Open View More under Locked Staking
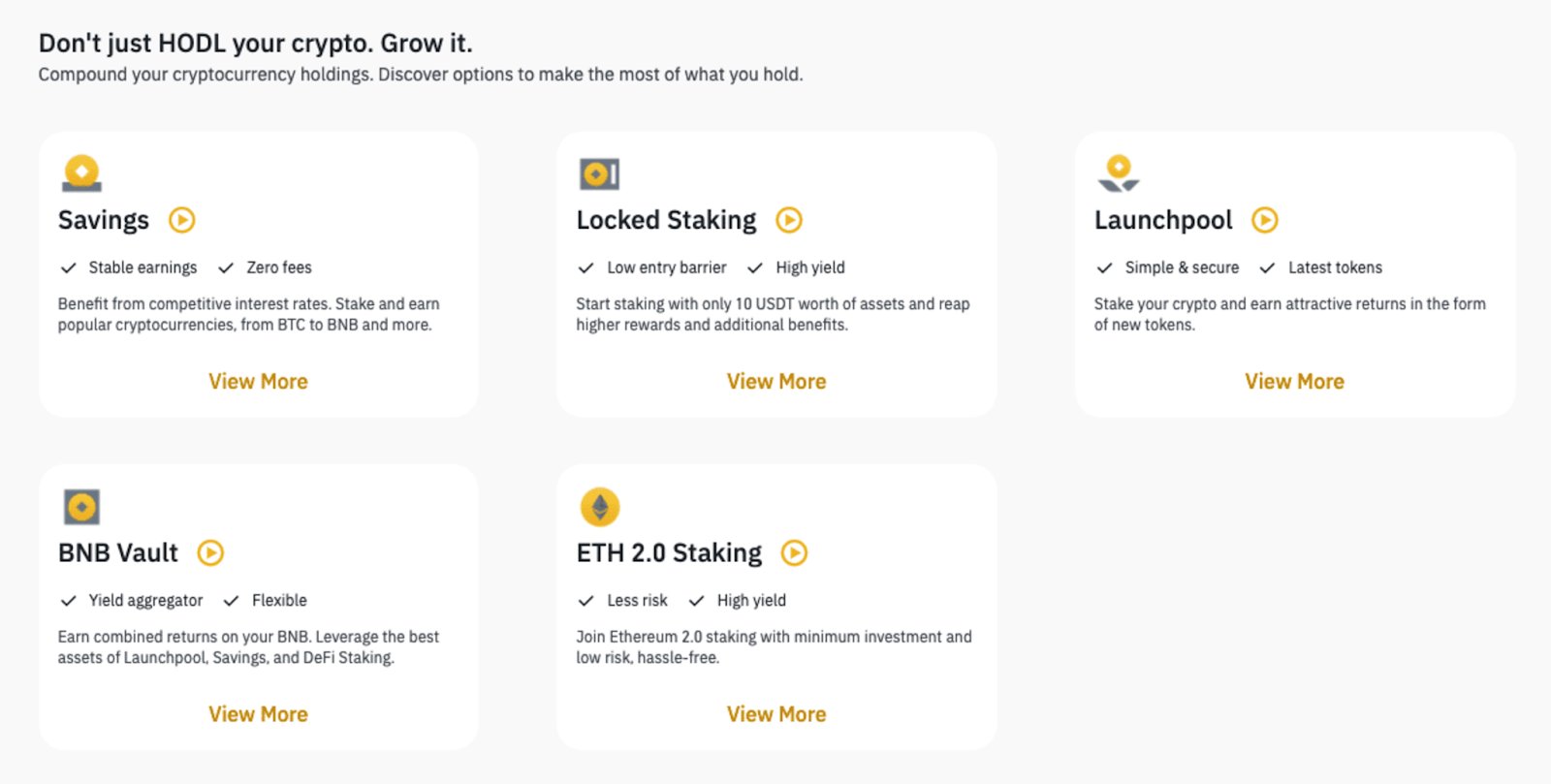The height and width of the screenshot is (784, 1551). (x=775, y=381)
